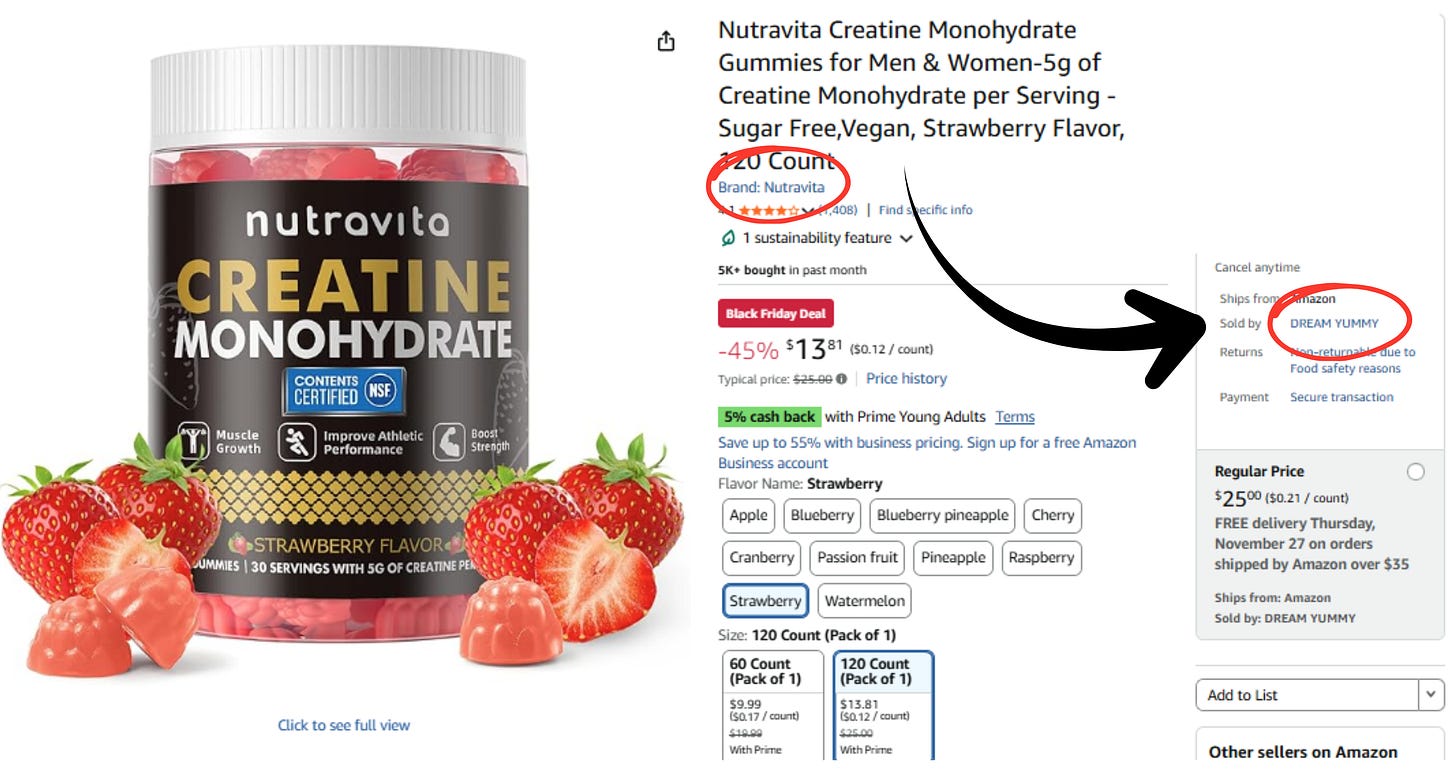Select the 120 Count size option
The width and height of the screenshot is (1456, 772).
coord(883,706)
